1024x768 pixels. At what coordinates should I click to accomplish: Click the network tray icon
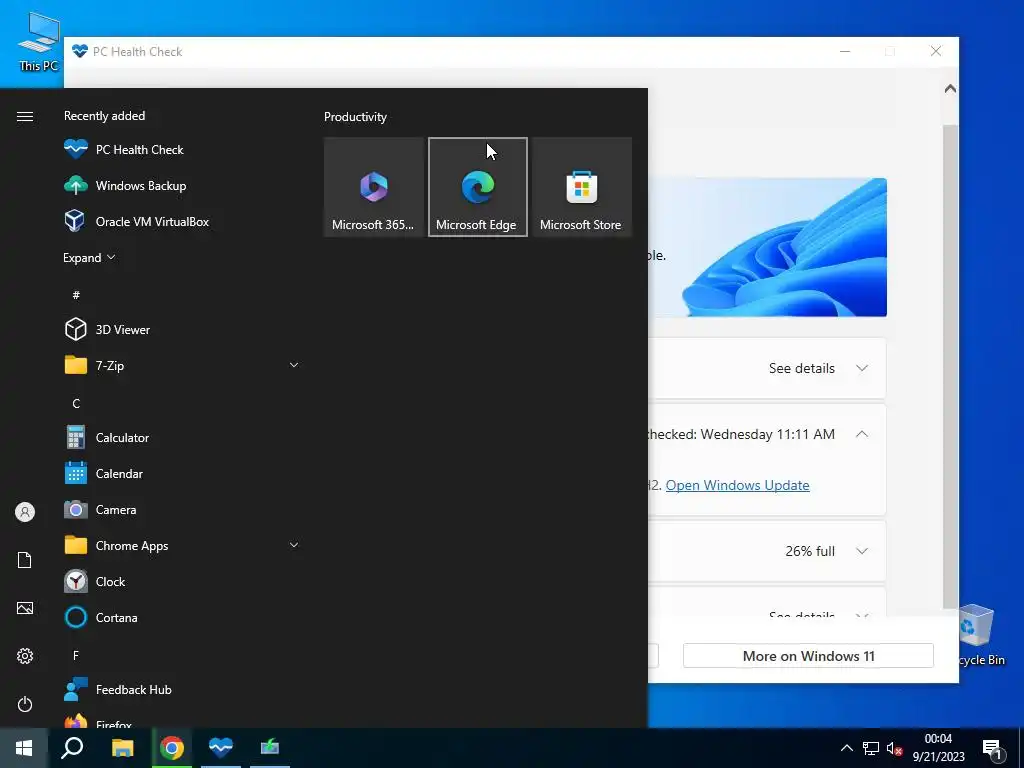pyautogui.click(x=871, y=748)
